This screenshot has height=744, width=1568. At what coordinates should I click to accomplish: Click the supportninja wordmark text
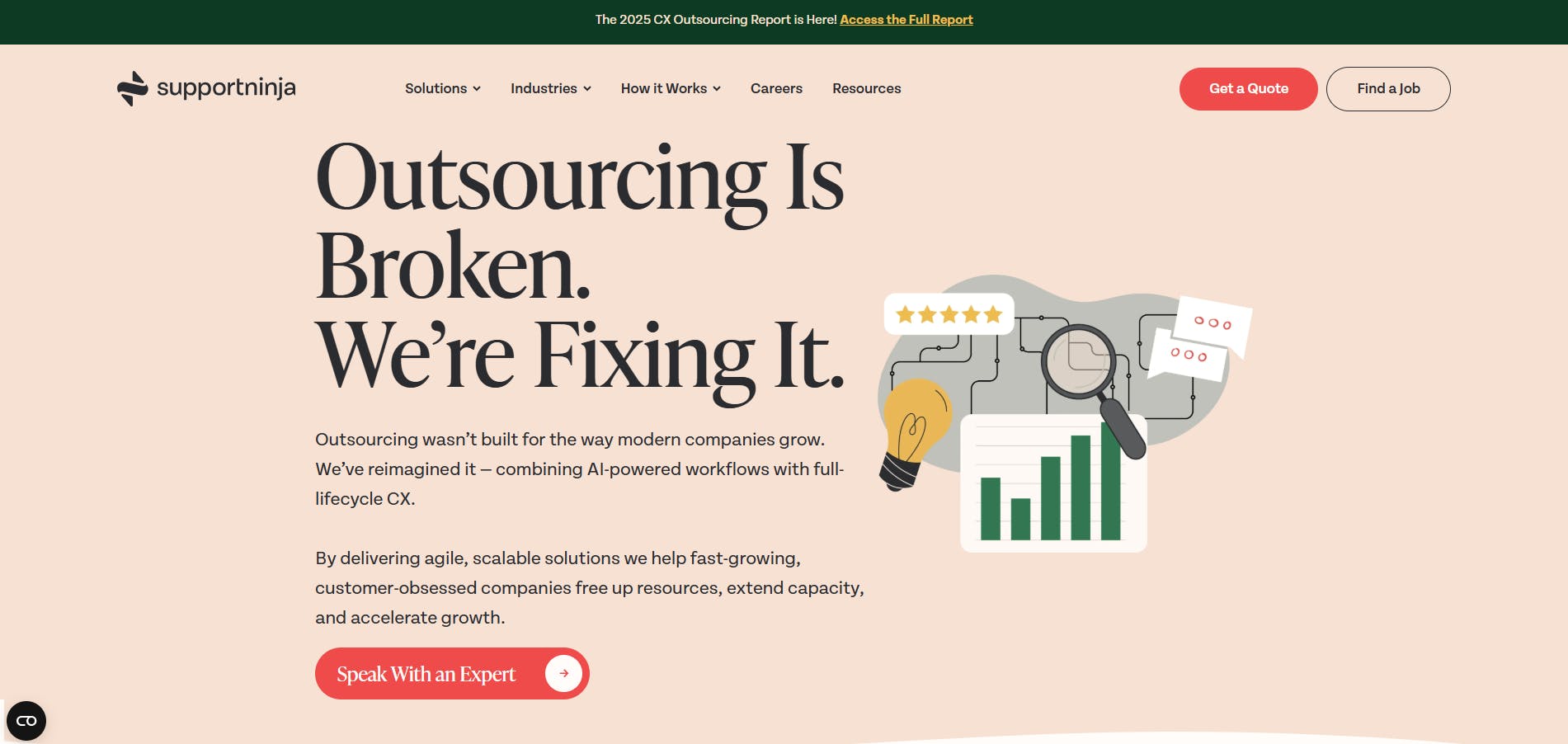point(226,87)
